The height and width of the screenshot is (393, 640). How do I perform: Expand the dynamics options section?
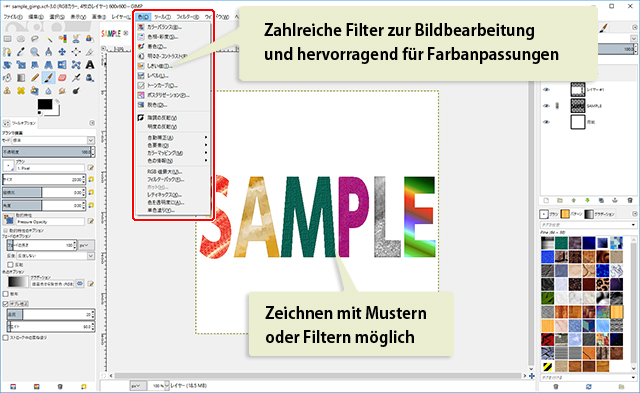pyautogui.click(x=6, y=231)
